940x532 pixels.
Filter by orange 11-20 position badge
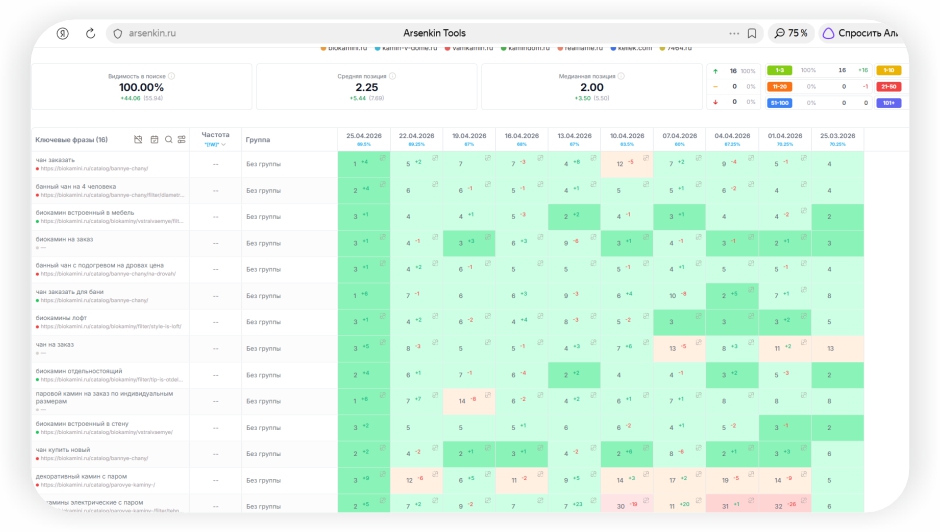point(779,86)
